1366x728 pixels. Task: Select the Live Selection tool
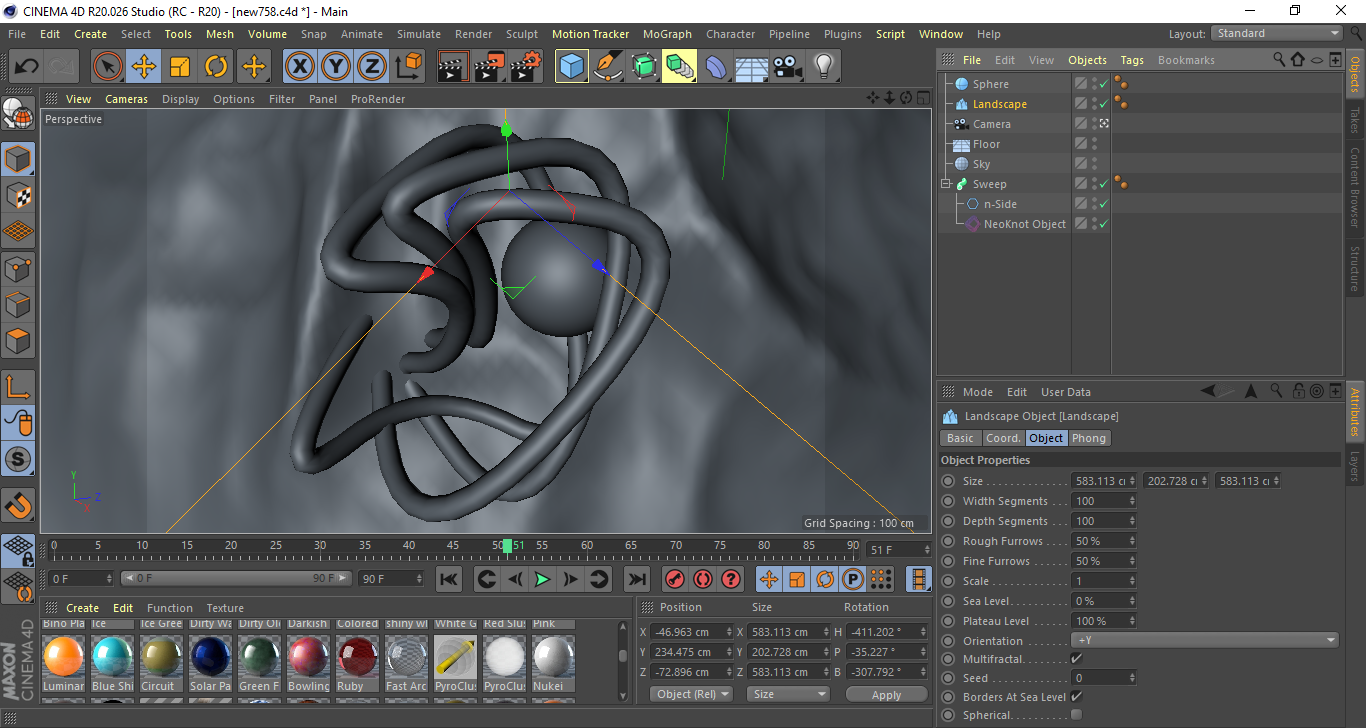click(x=108, y=67)
